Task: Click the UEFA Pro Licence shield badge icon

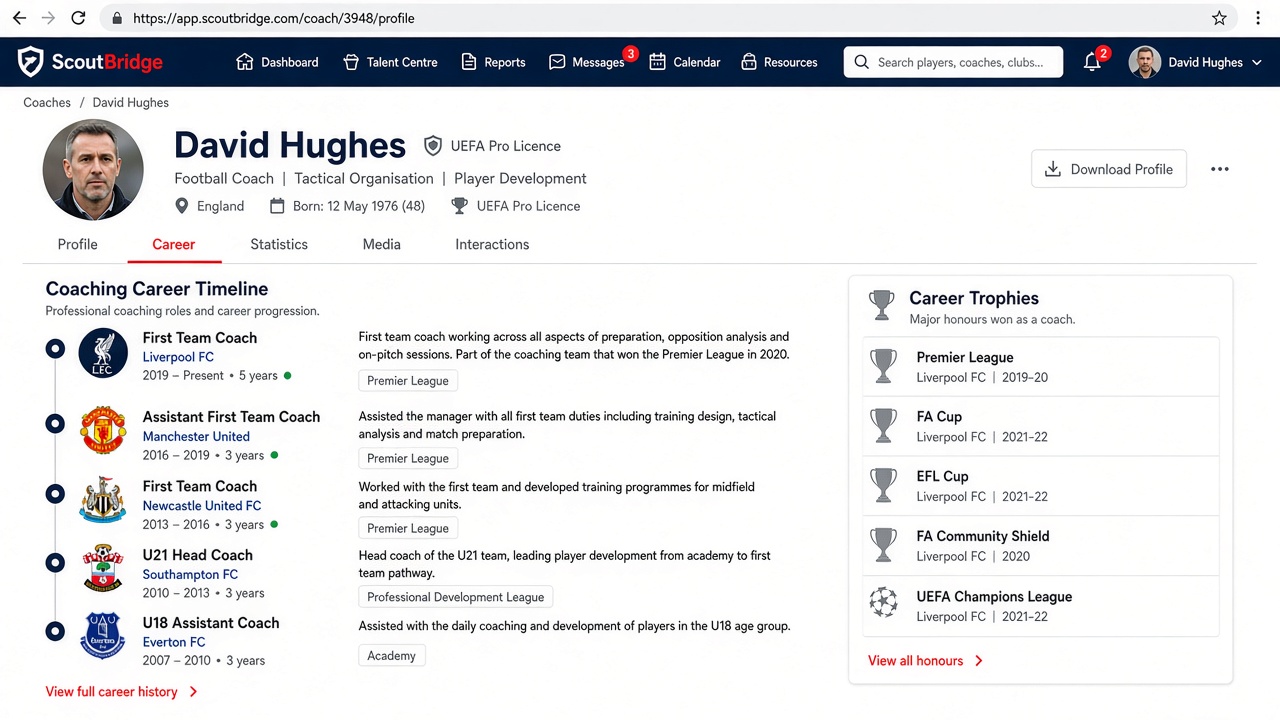Action: (433, 146)
